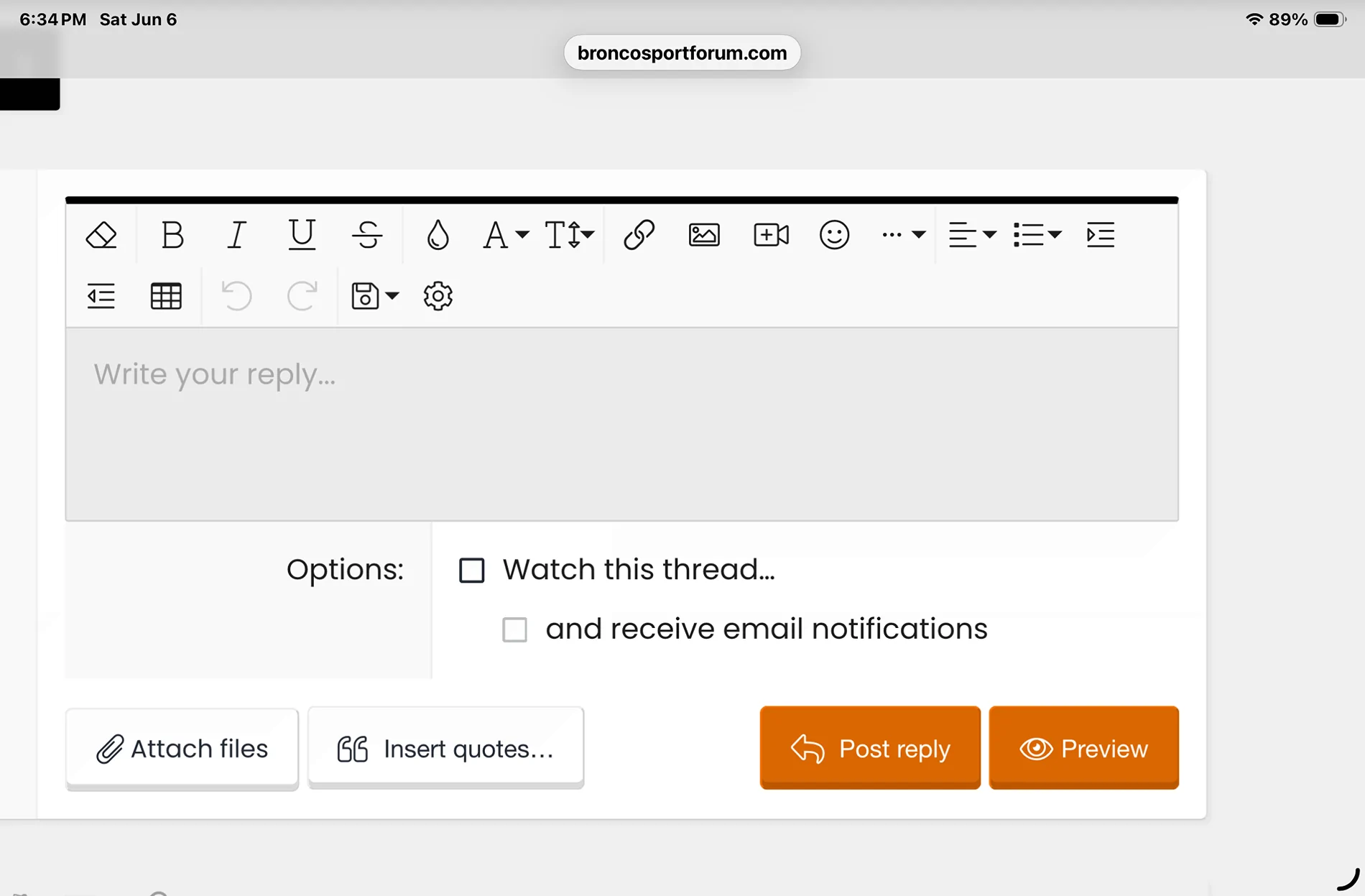Expand the more options ellipsis menu
Viewport: 1365px width, 896px height.
904,235
